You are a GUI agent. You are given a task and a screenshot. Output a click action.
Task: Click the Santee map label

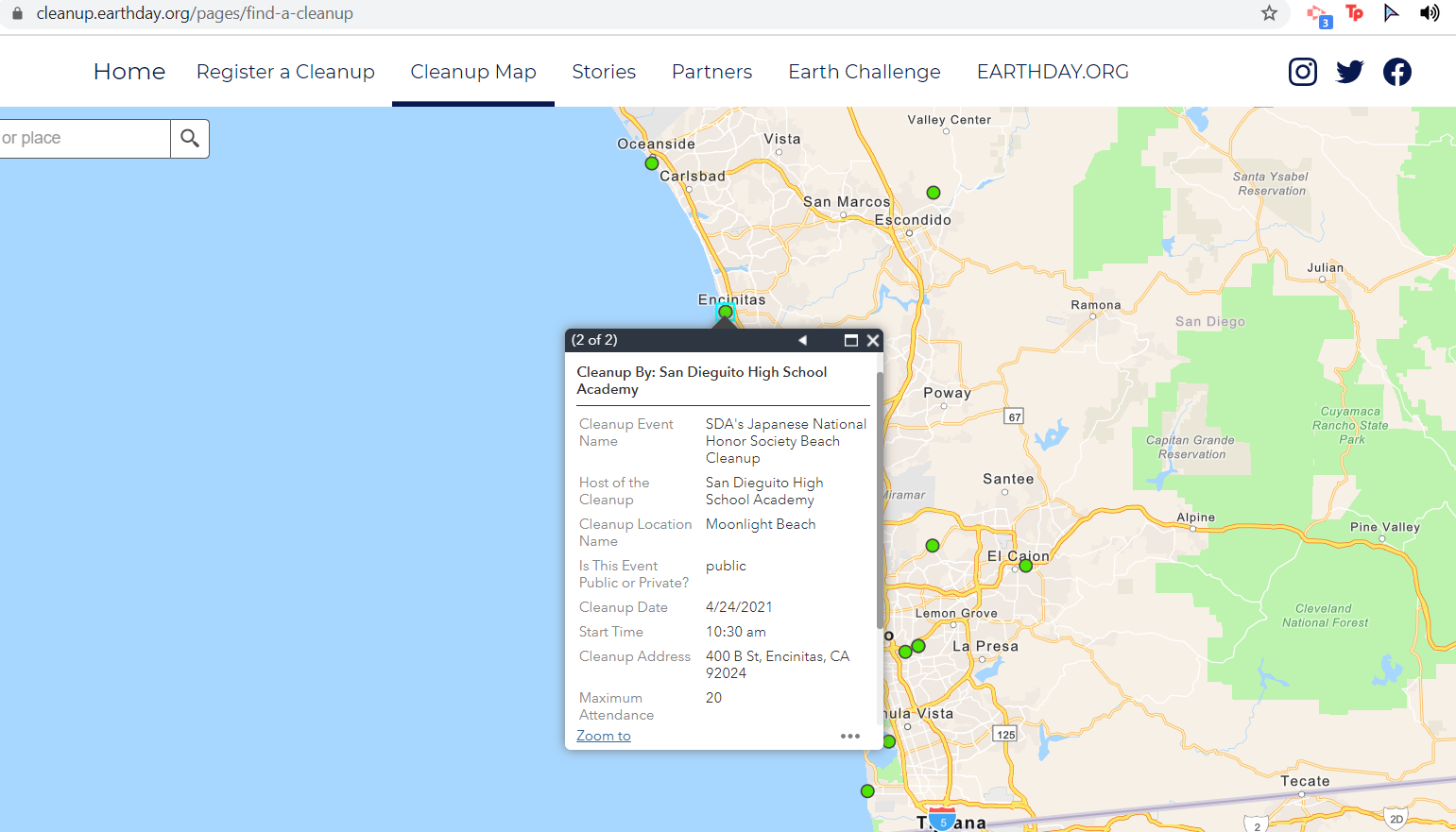(1008, 479)
